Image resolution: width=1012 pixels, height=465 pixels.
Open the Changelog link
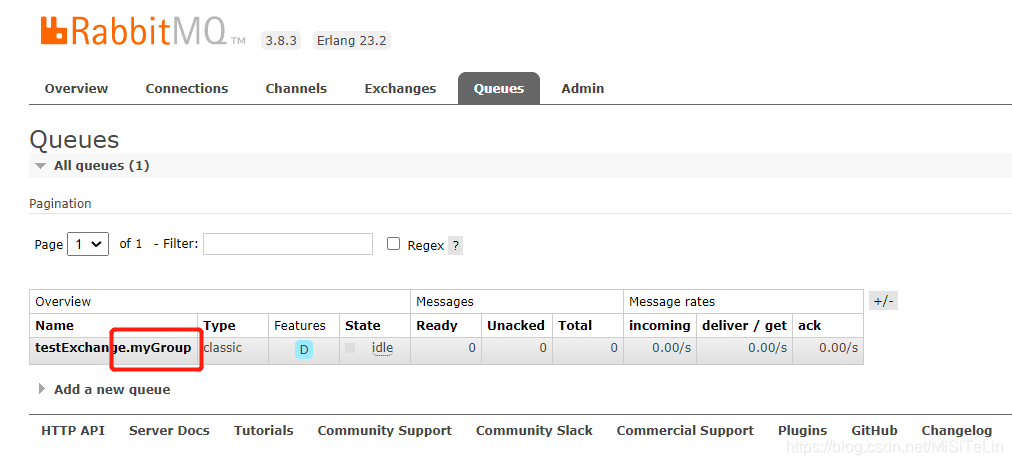coord(956,431)
